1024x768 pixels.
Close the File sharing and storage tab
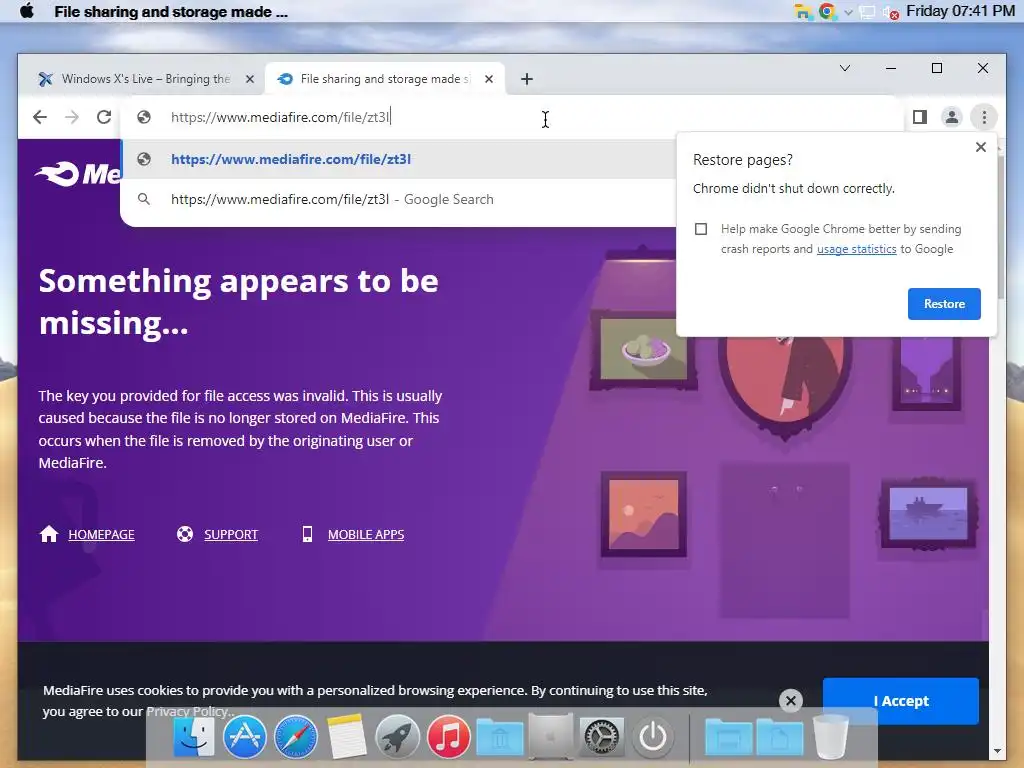488,79
